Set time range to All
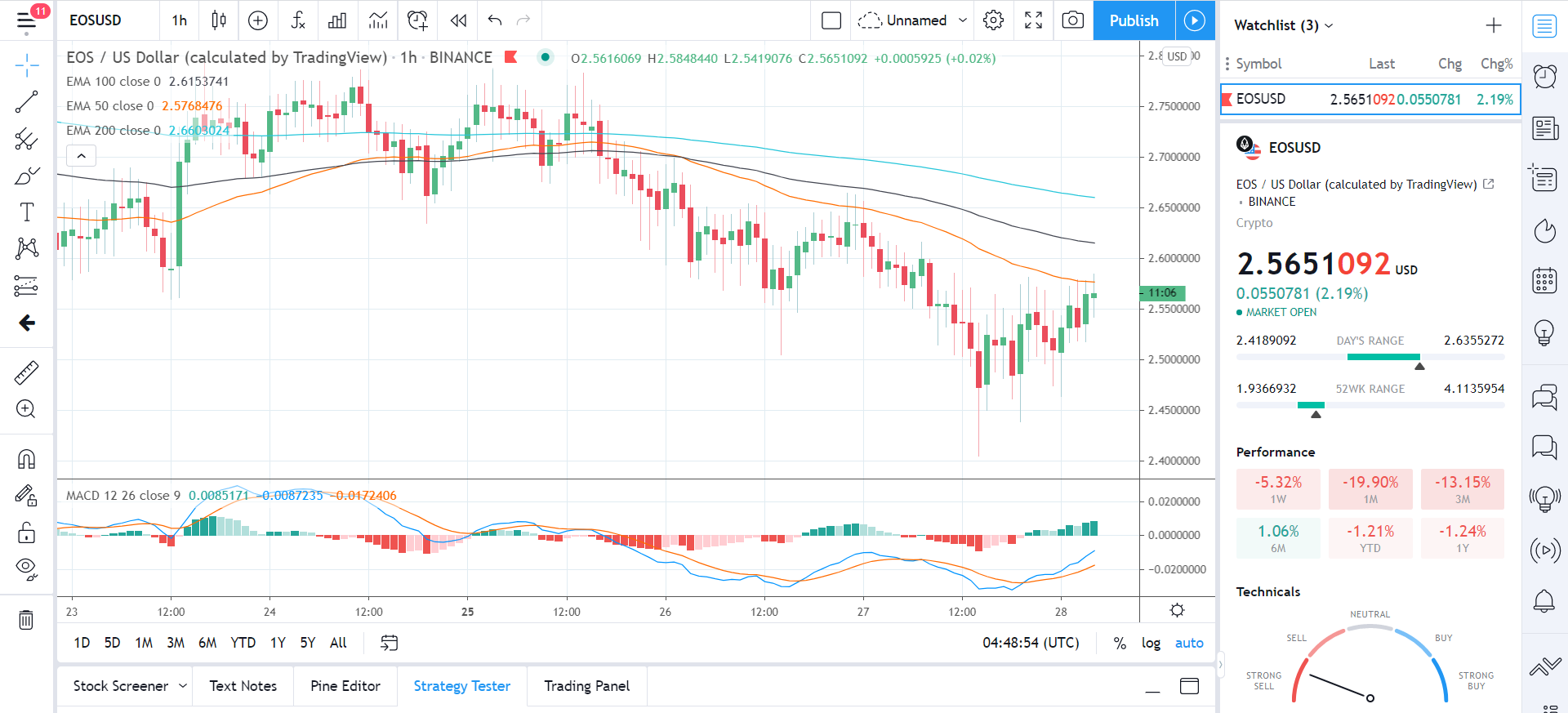1568x713 pixels. (x=338, y=643)
